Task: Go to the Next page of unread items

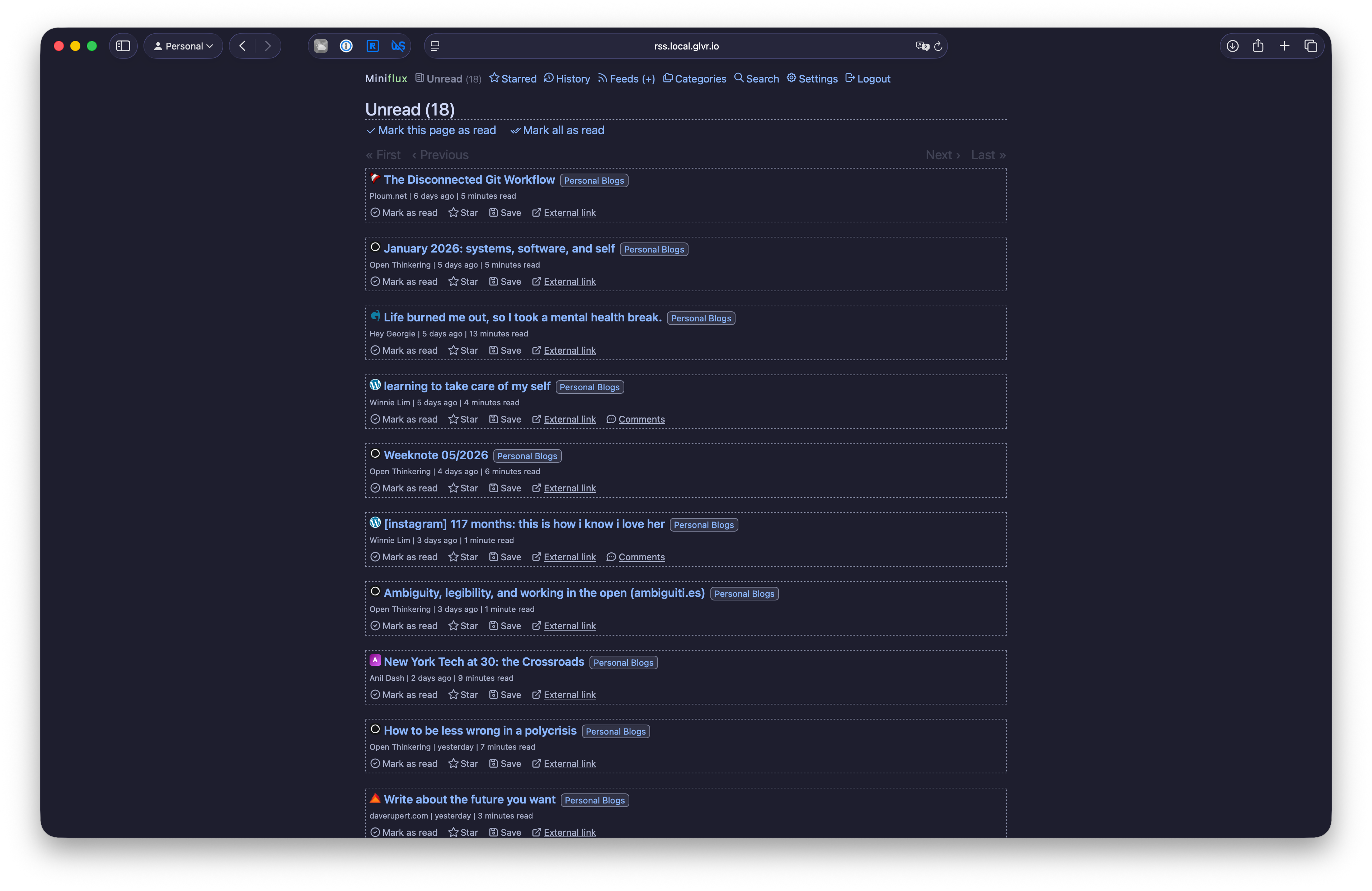Action: 942,155
